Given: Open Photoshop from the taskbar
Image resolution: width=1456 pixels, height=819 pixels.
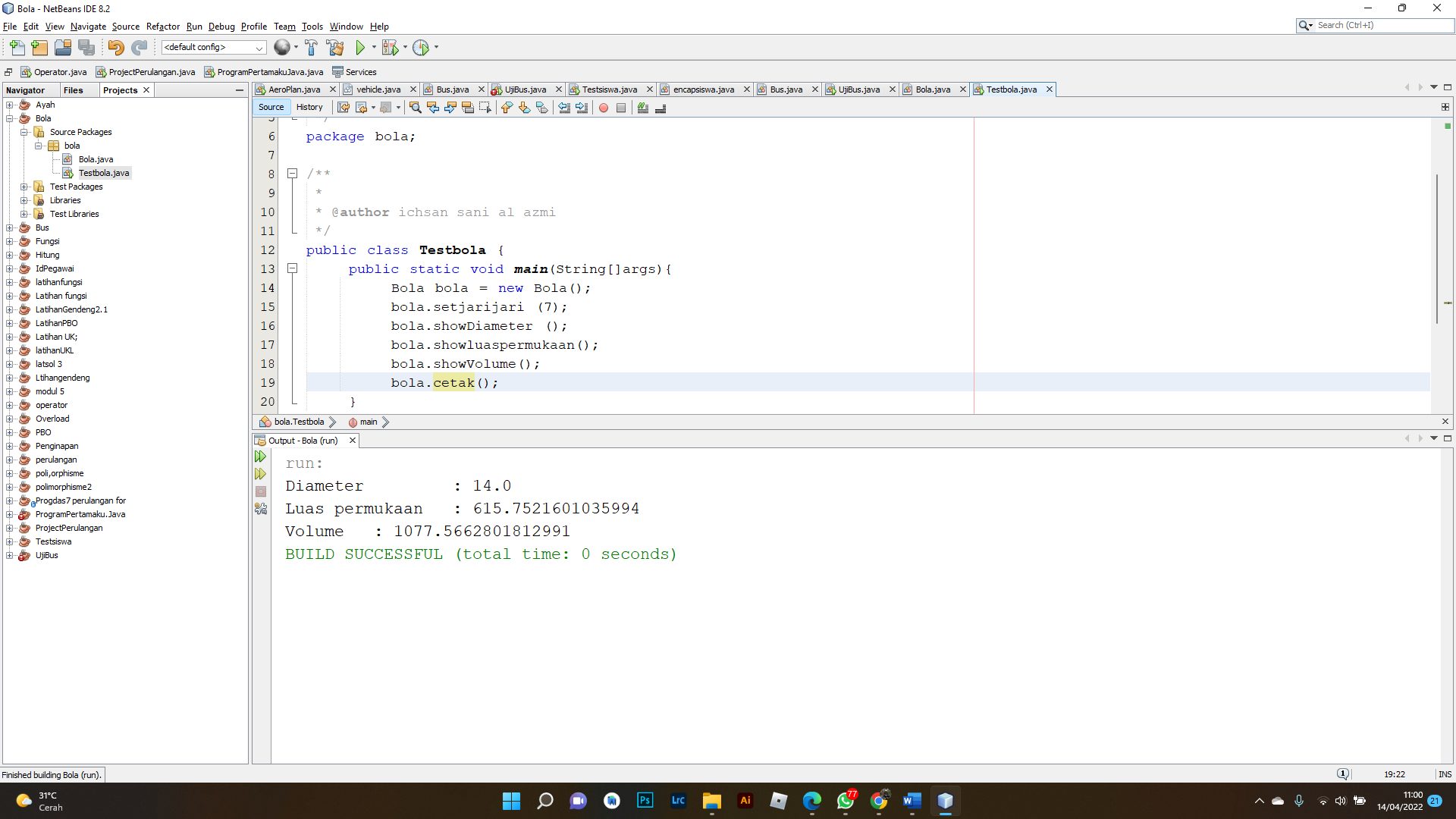Looking at the screenshot, I should pyautogui.click(x=645, y=801).
